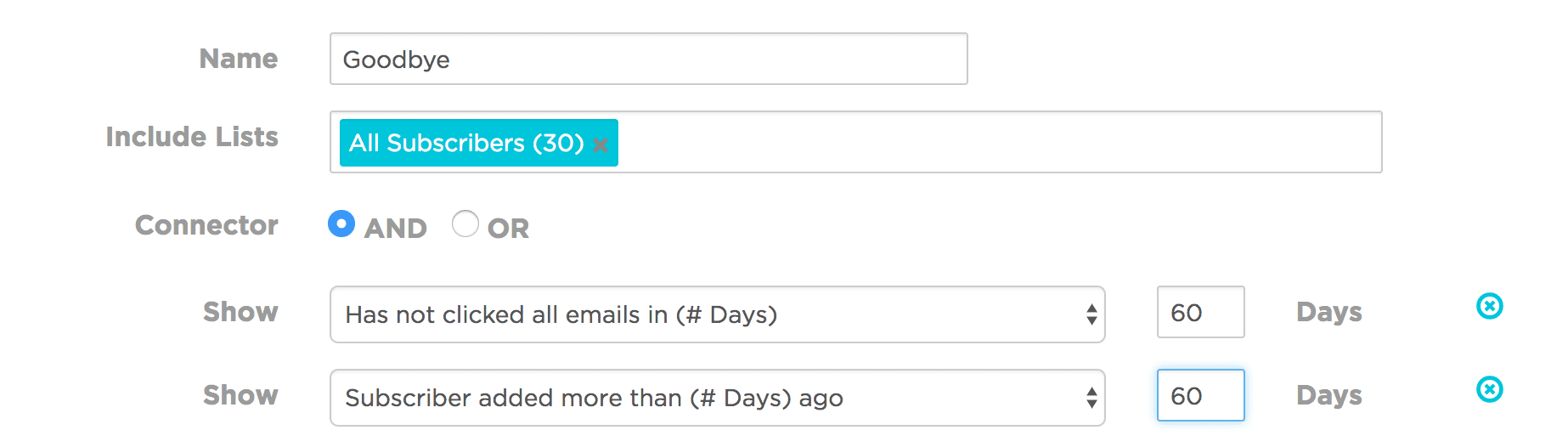The width and height of the screenshot is (1568, 447).
Task: Edit the days value for the subscriber-added condition
Action: [1200, 395]
